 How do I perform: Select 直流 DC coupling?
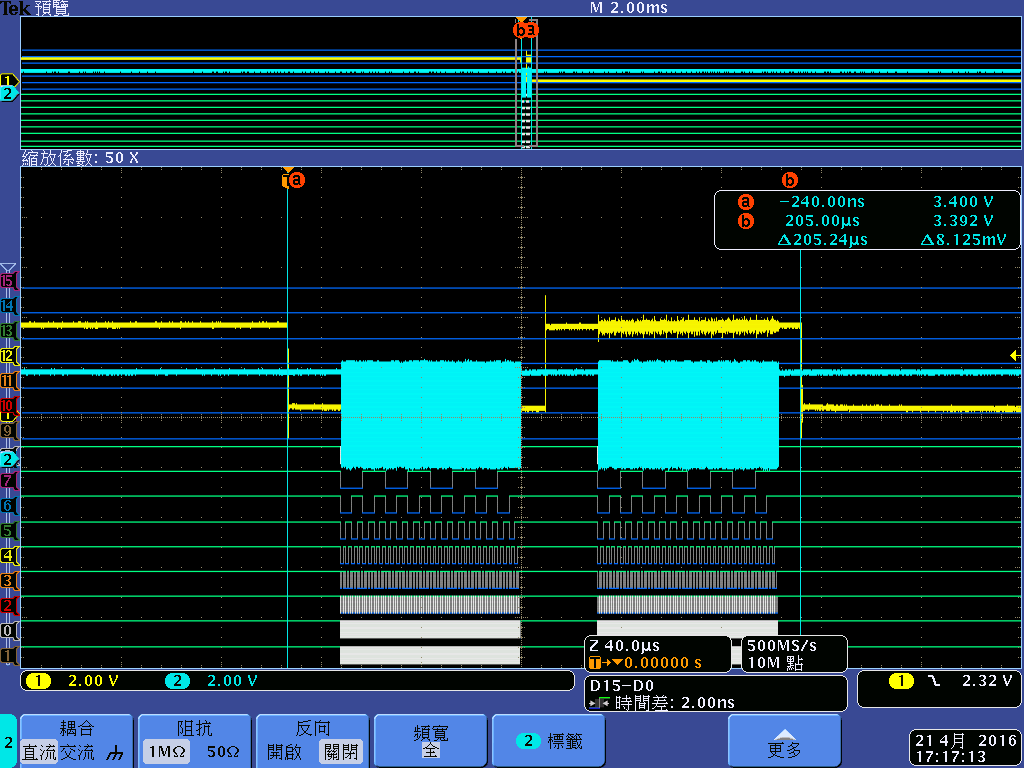(39, 752)
